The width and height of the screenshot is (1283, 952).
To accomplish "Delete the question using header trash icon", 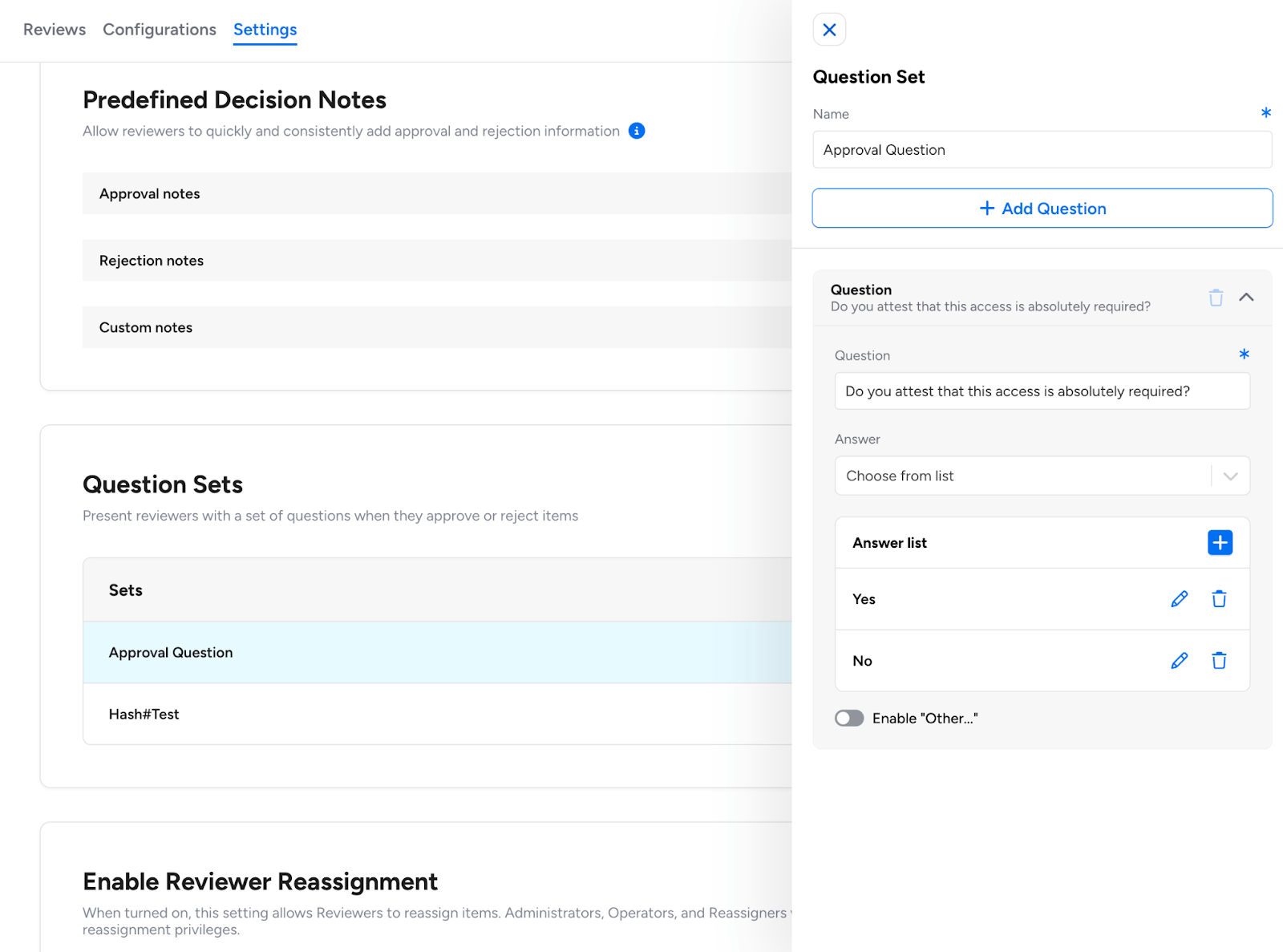I will [1216, 298].
